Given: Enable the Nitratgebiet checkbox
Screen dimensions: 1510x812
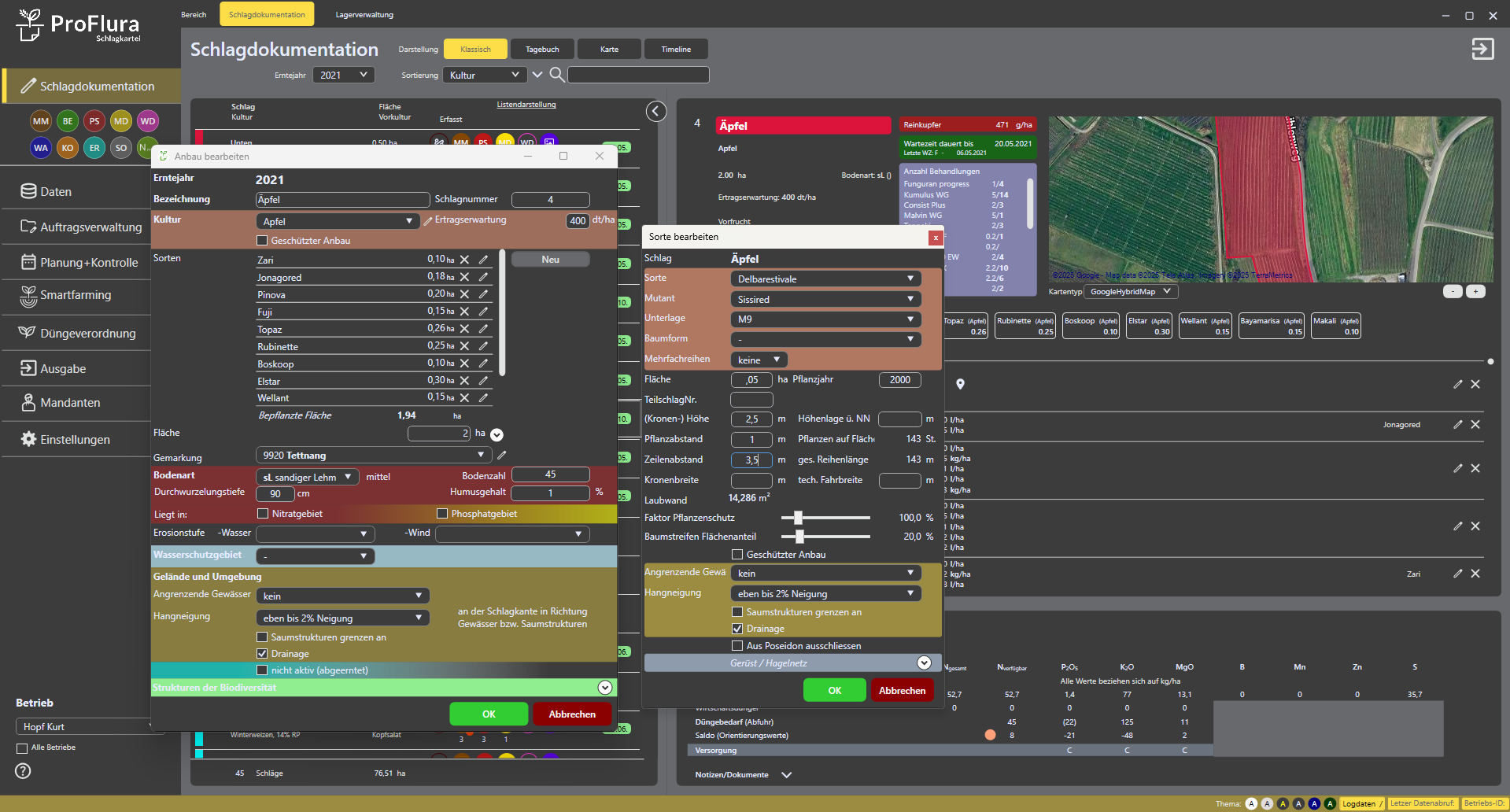Looking at the screenshot, I should [263, 514].
